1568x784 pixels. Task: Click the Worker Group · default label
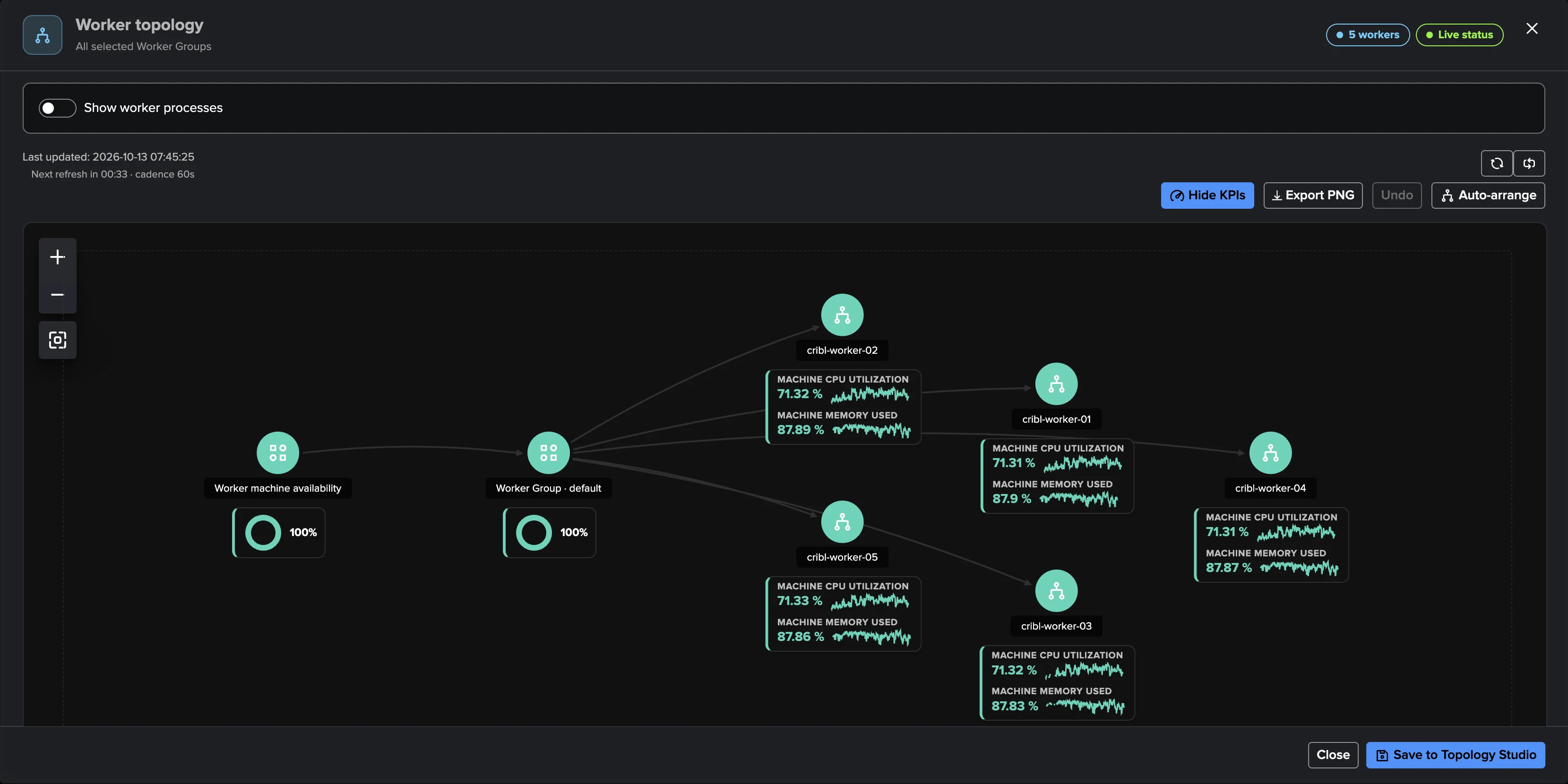[x=549, y=488]
